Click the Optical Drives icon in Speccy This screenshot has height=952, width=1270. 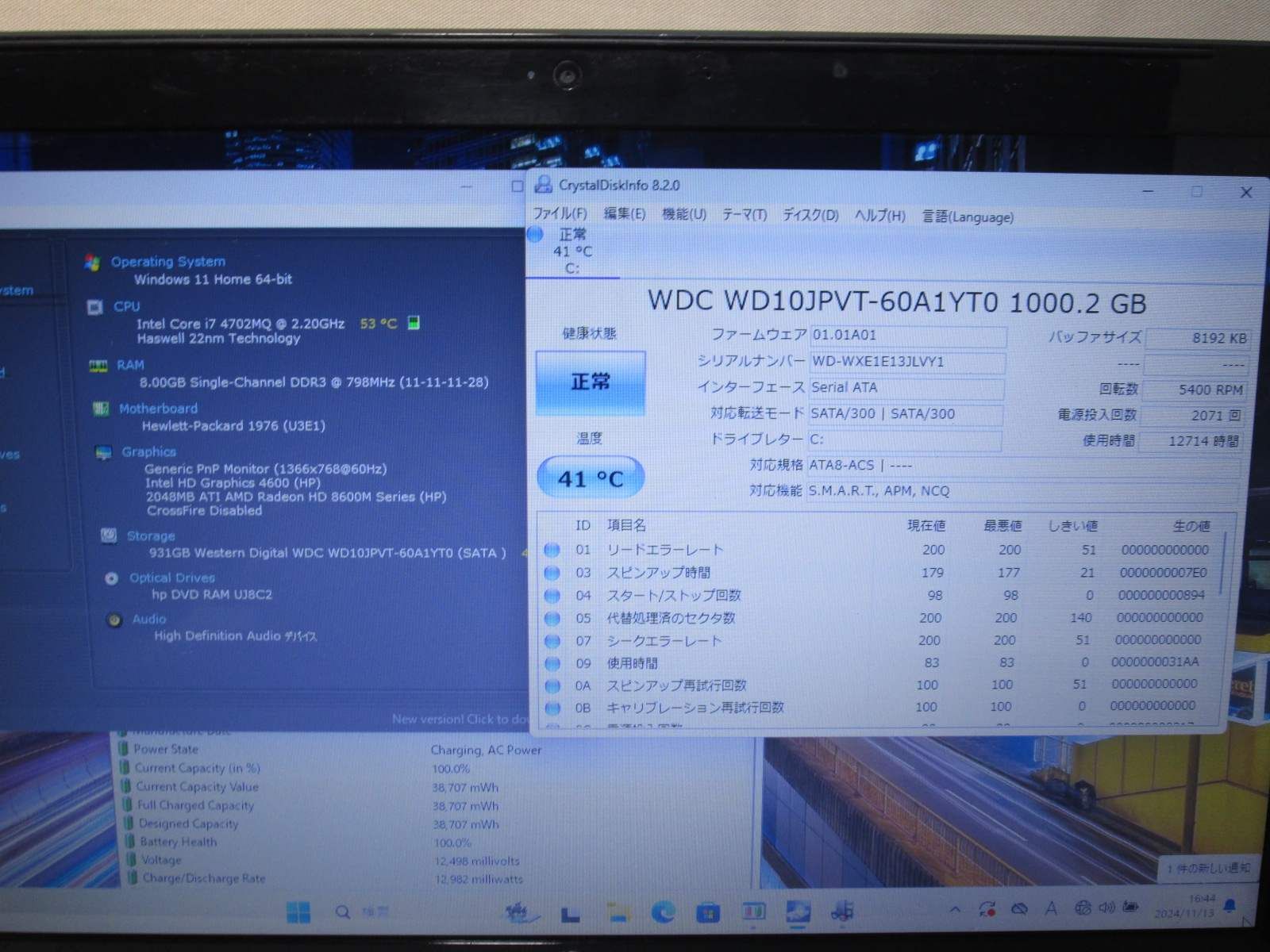click(x=112, y=578)
